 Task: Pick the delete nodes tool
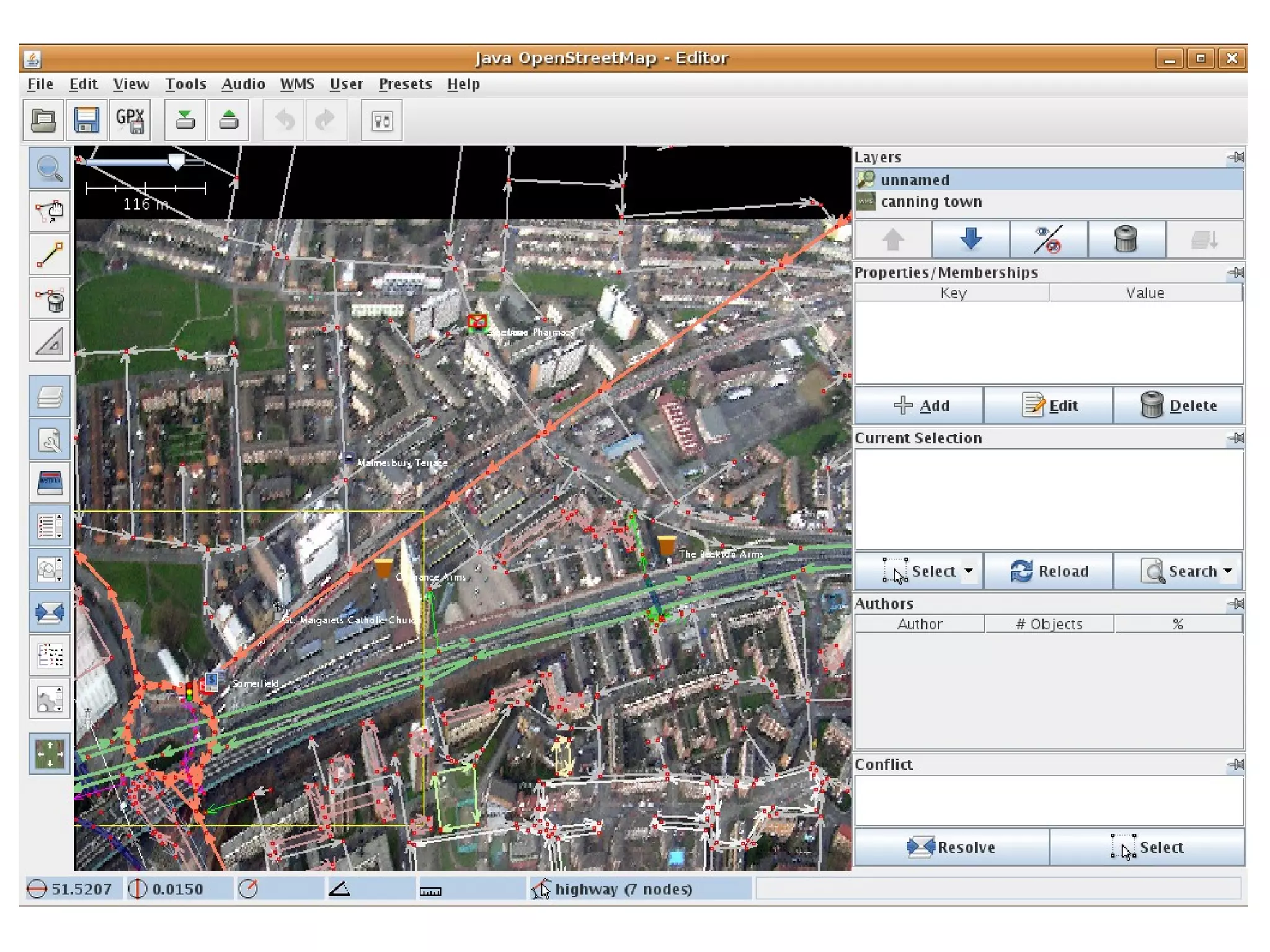tap(49, 299)
